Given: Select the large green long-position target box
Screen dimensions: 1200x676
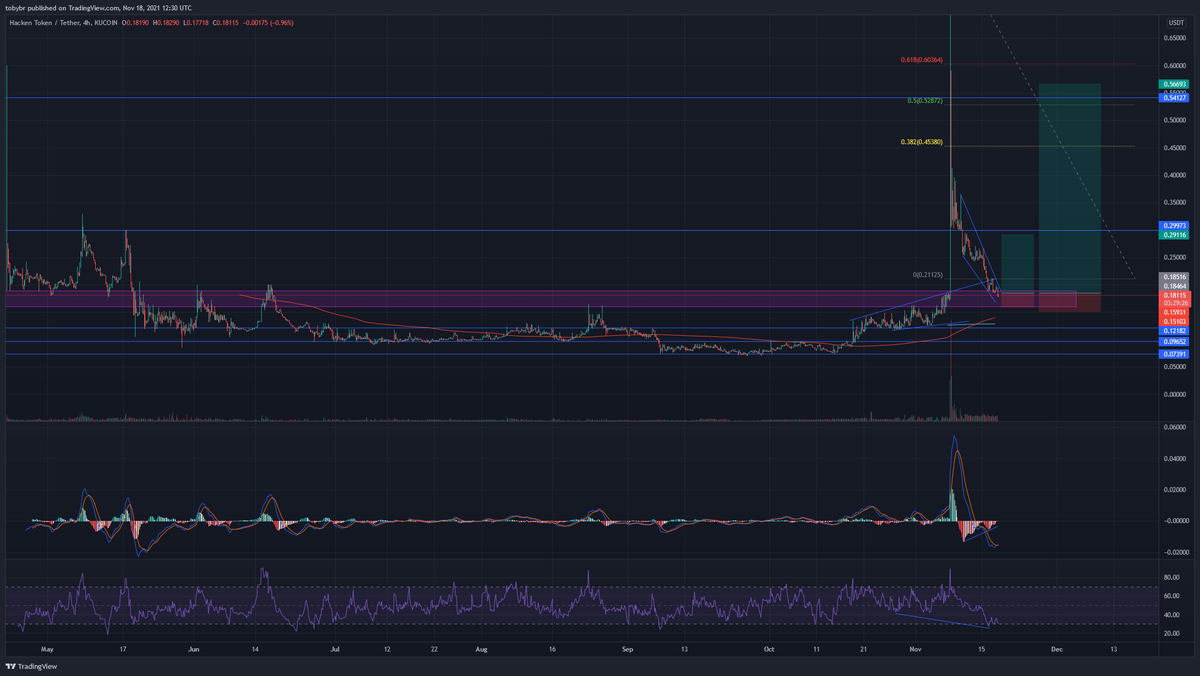Looking at the screenshot, I should (1070, 188).
